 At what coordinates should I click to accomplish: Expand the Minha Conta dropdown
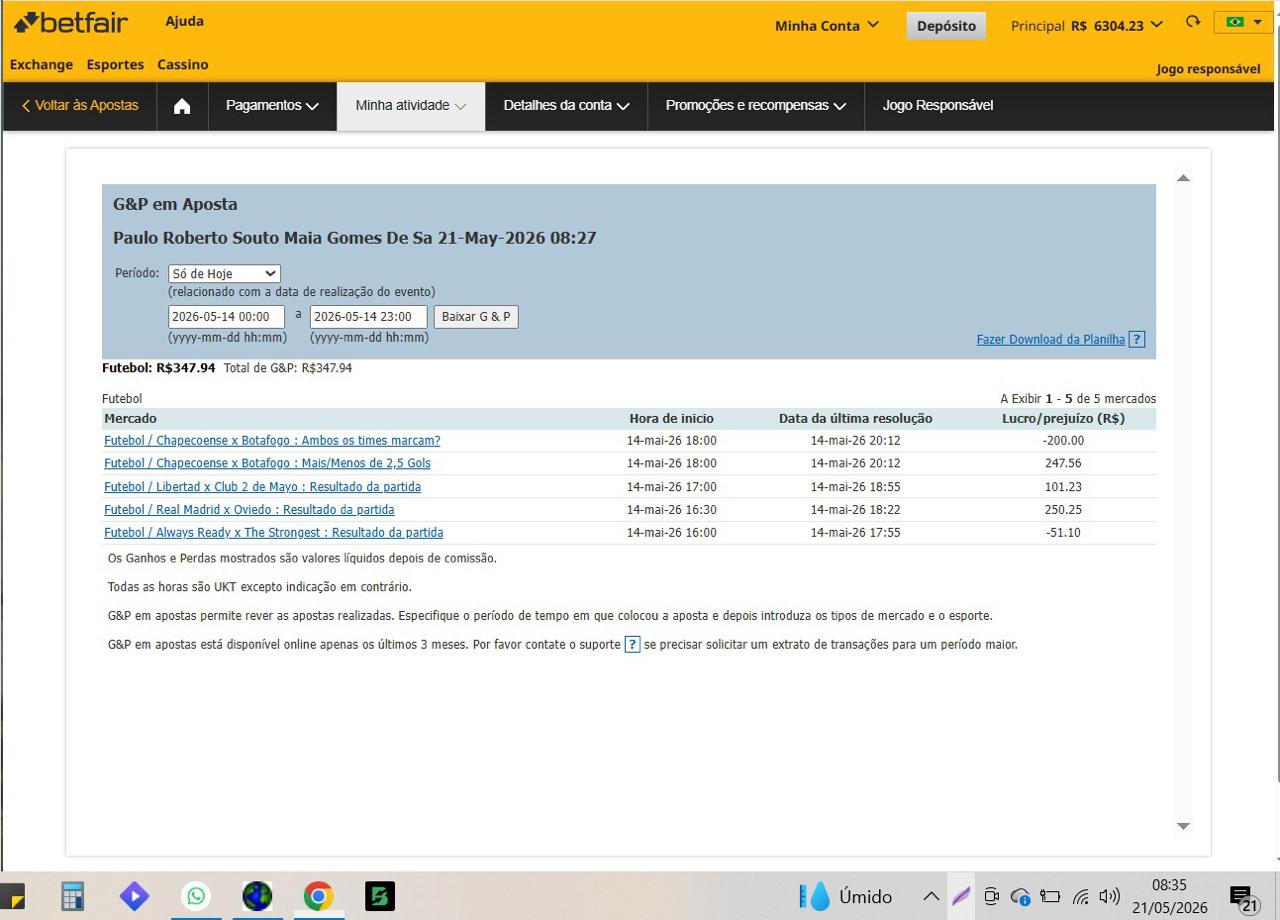(827, 25)
